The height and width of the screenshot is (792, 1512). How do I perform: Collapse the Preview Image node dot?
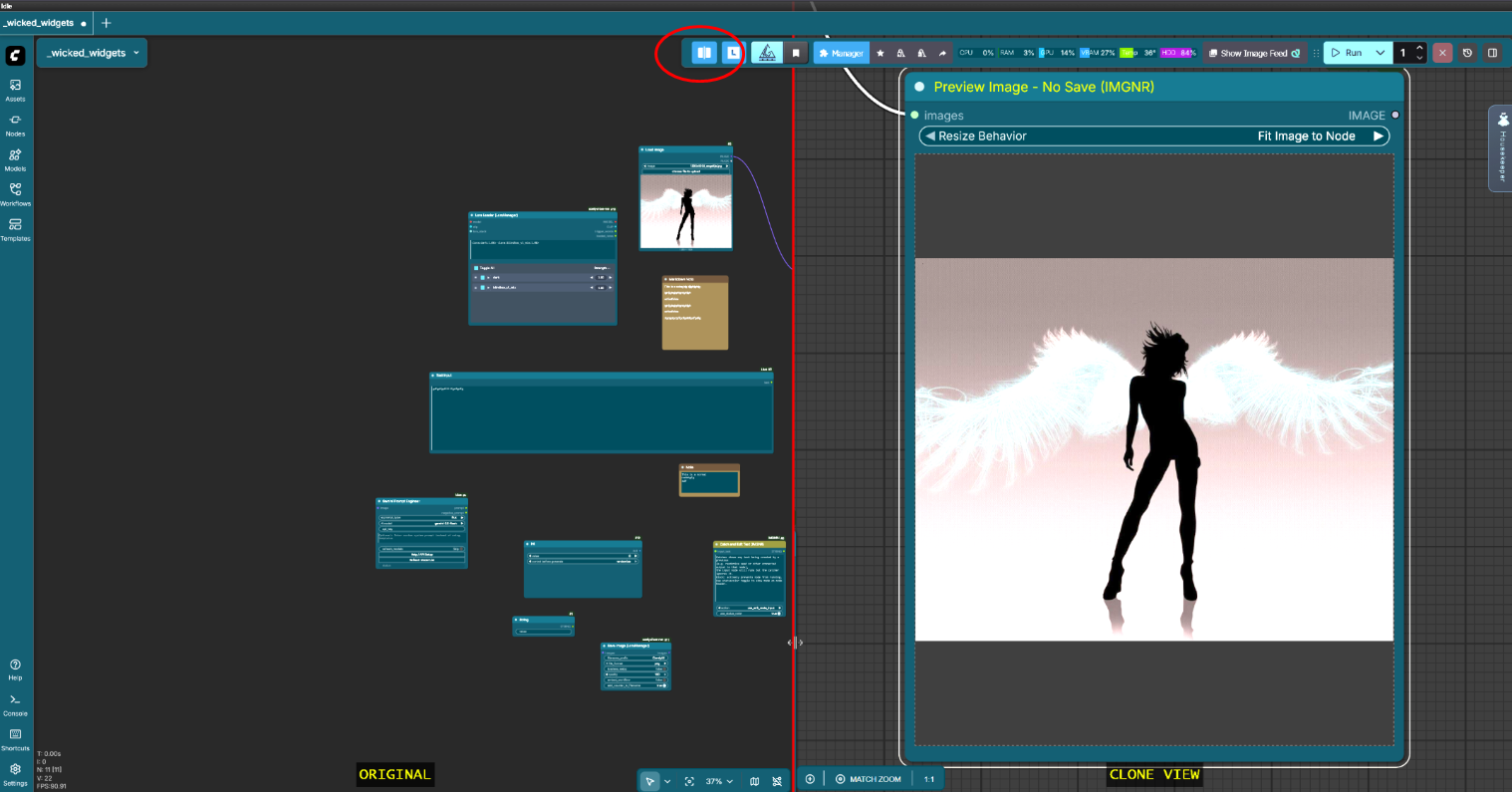click(919, 87)
